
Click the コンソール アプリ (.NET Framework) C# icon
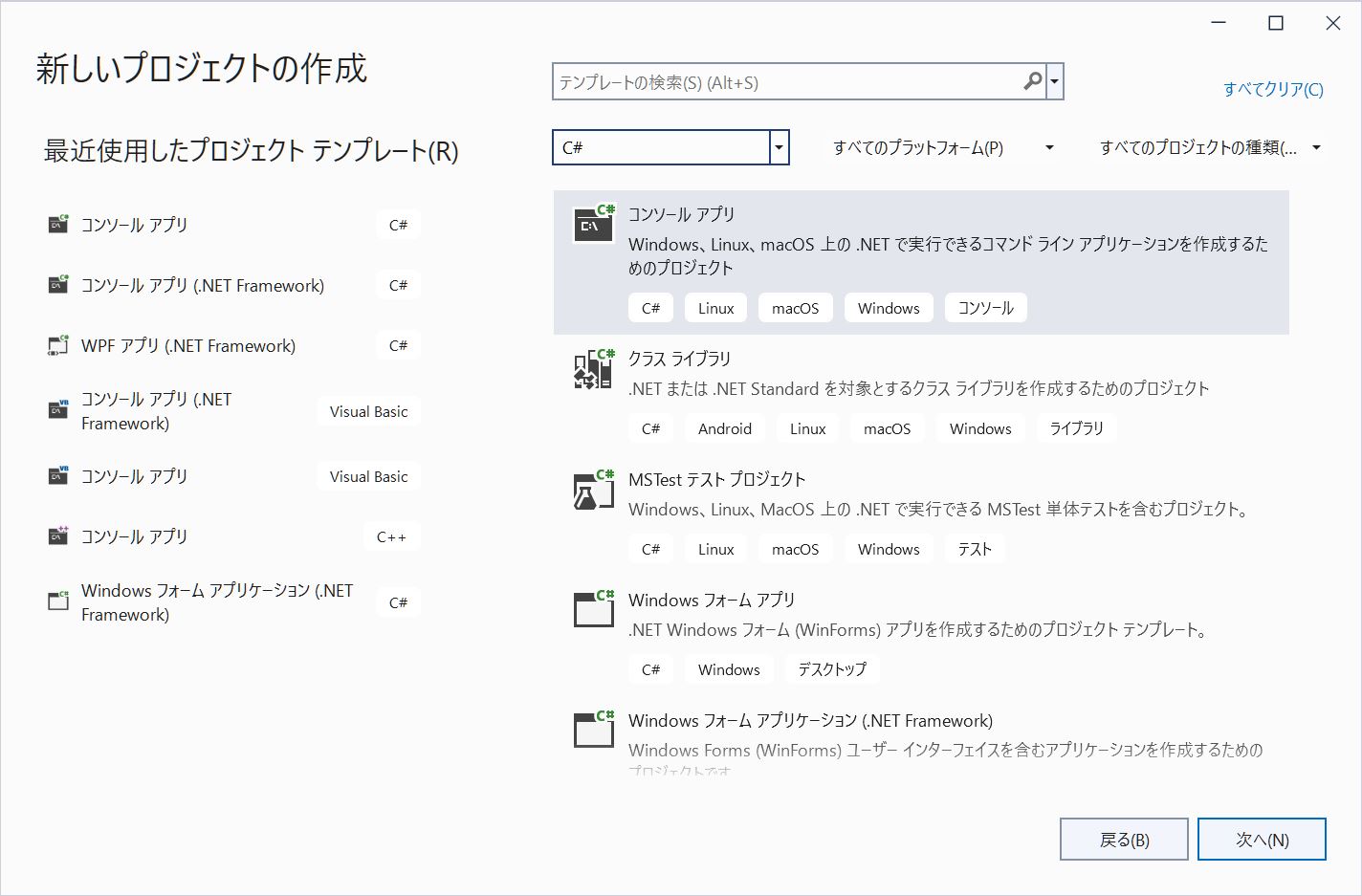pyautogui.click(x=58, y=284)
